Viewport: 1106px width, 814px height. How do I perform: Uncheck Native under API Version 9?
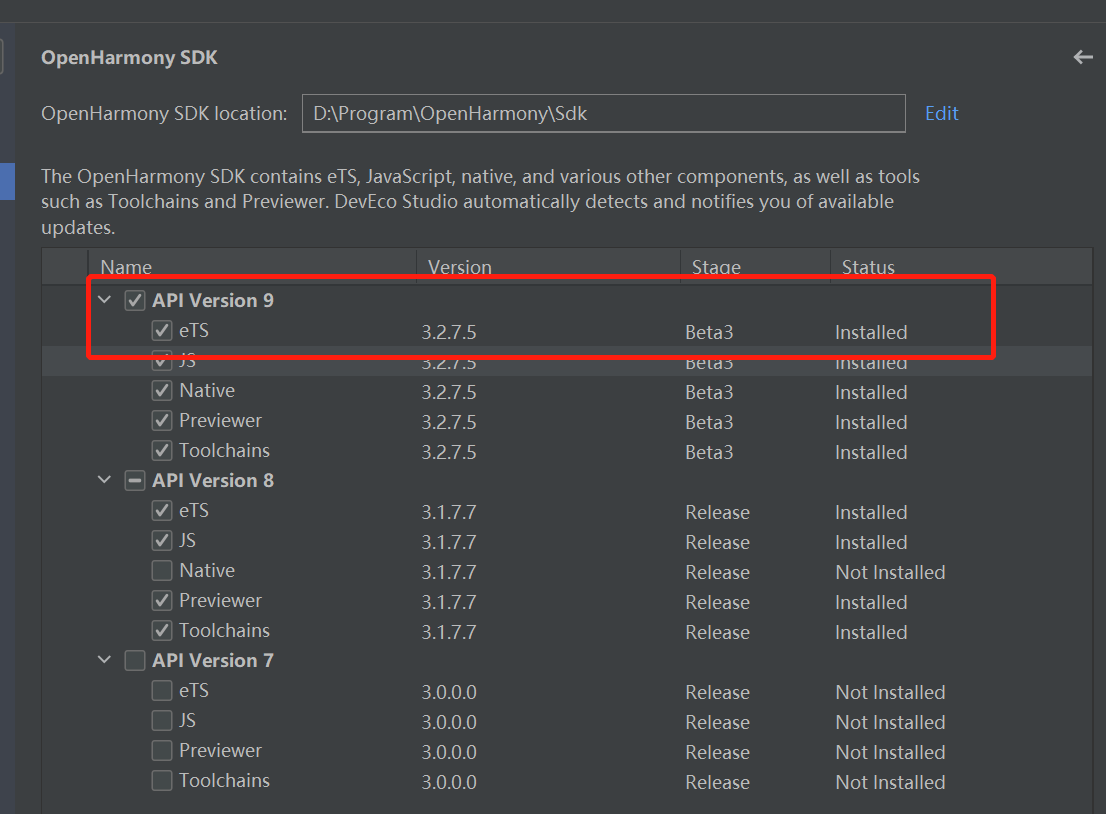(x=162, y=390)
